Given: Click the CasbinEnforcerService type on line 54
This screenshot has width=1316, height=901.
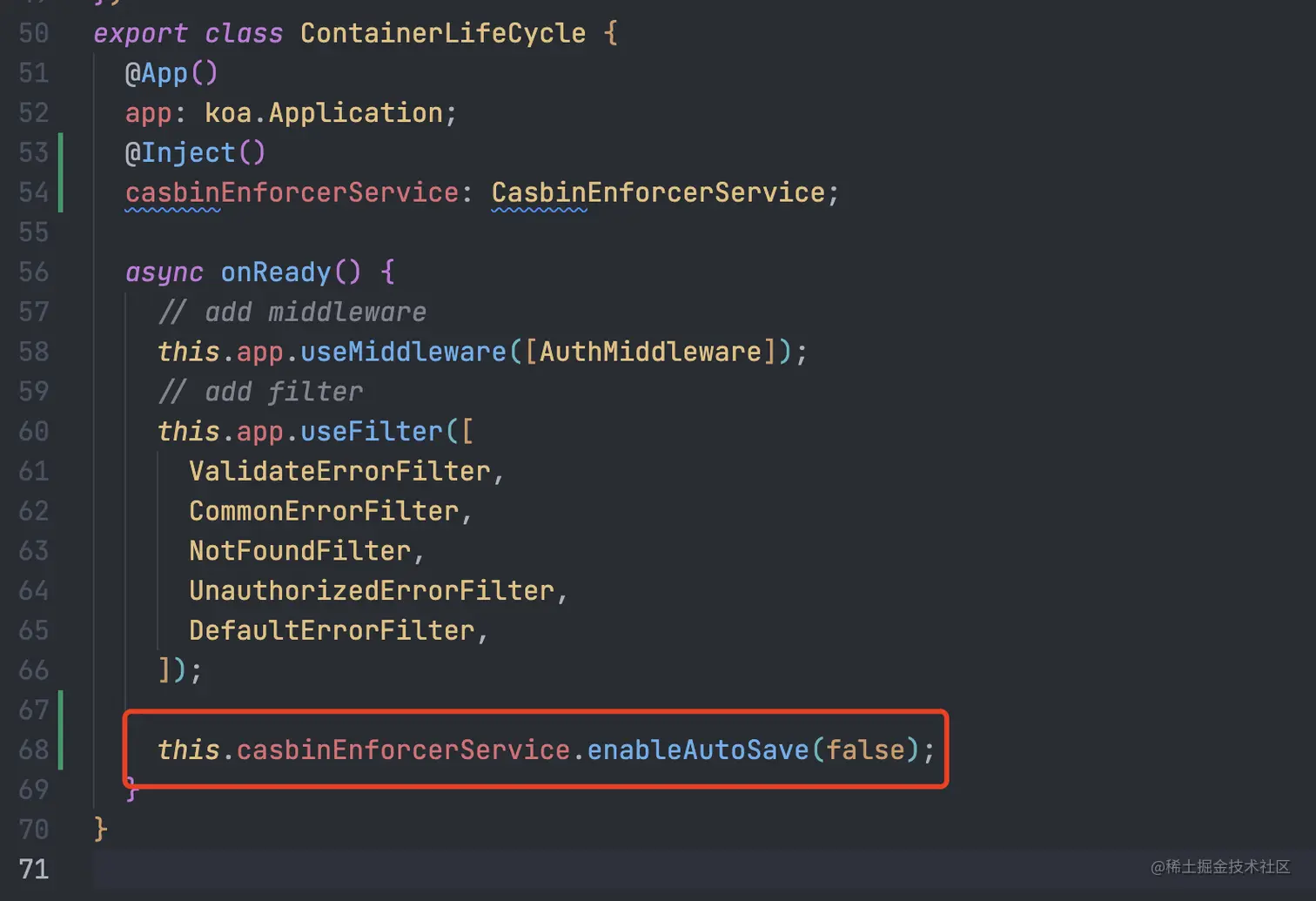Looking at the screenshot, I should [658, 192].
